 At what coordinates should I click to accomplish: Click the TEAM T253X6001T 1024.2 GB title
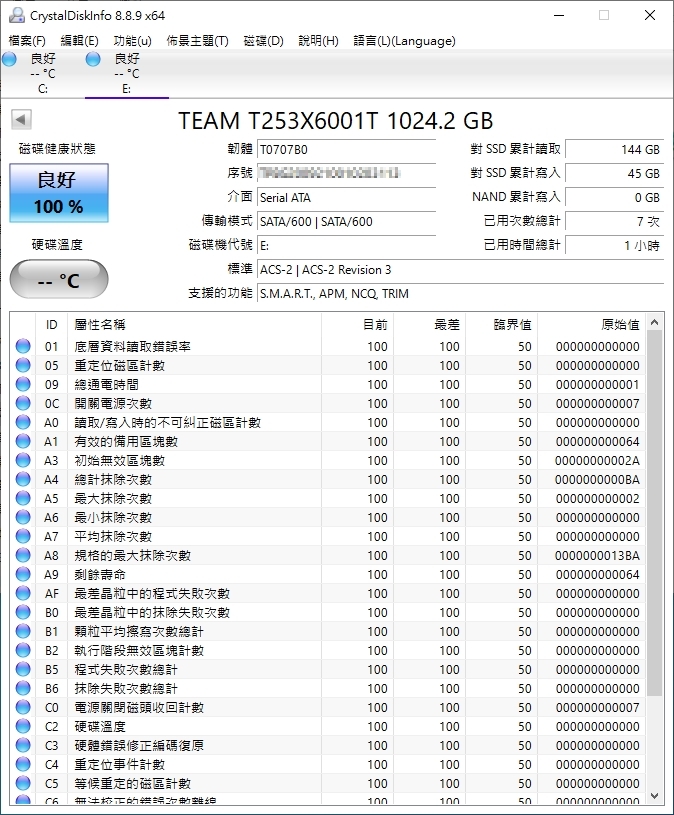336,121
